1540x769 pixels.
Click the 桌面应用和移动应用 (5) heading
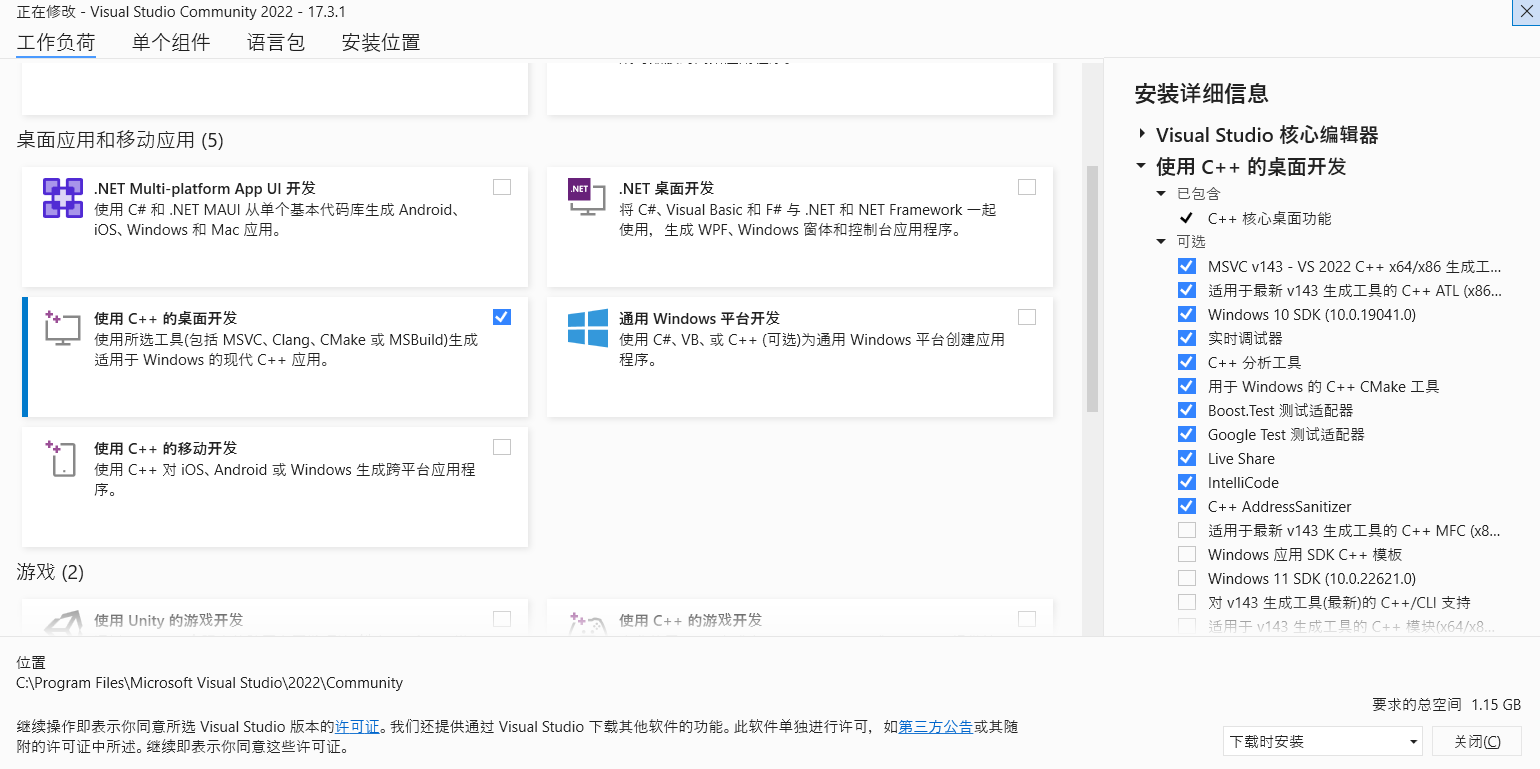point(120,140)
